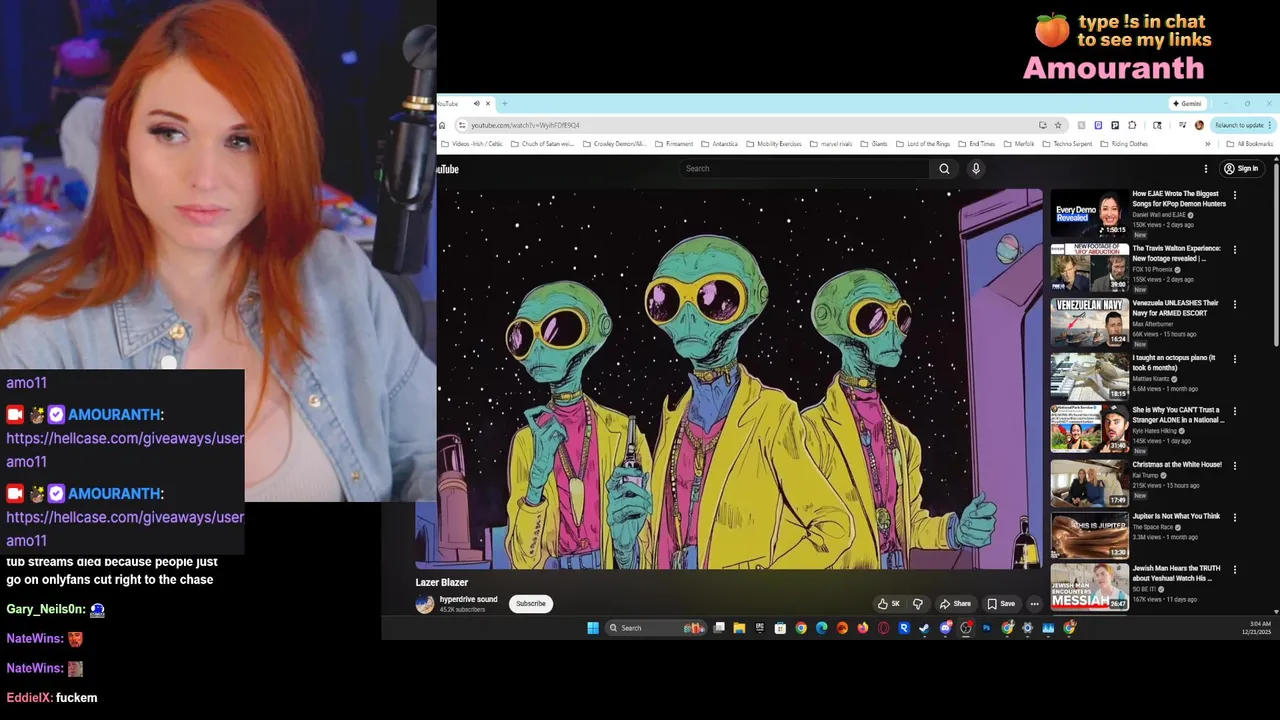Open the All Bookmarks folder

(x=1248, y=144)
